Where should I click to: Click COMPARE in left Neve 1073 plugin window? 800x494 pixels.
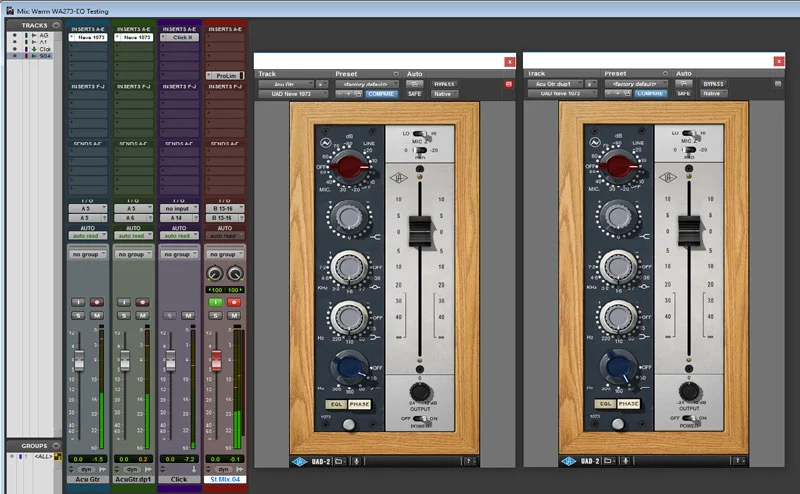click(x=381, y=94)
